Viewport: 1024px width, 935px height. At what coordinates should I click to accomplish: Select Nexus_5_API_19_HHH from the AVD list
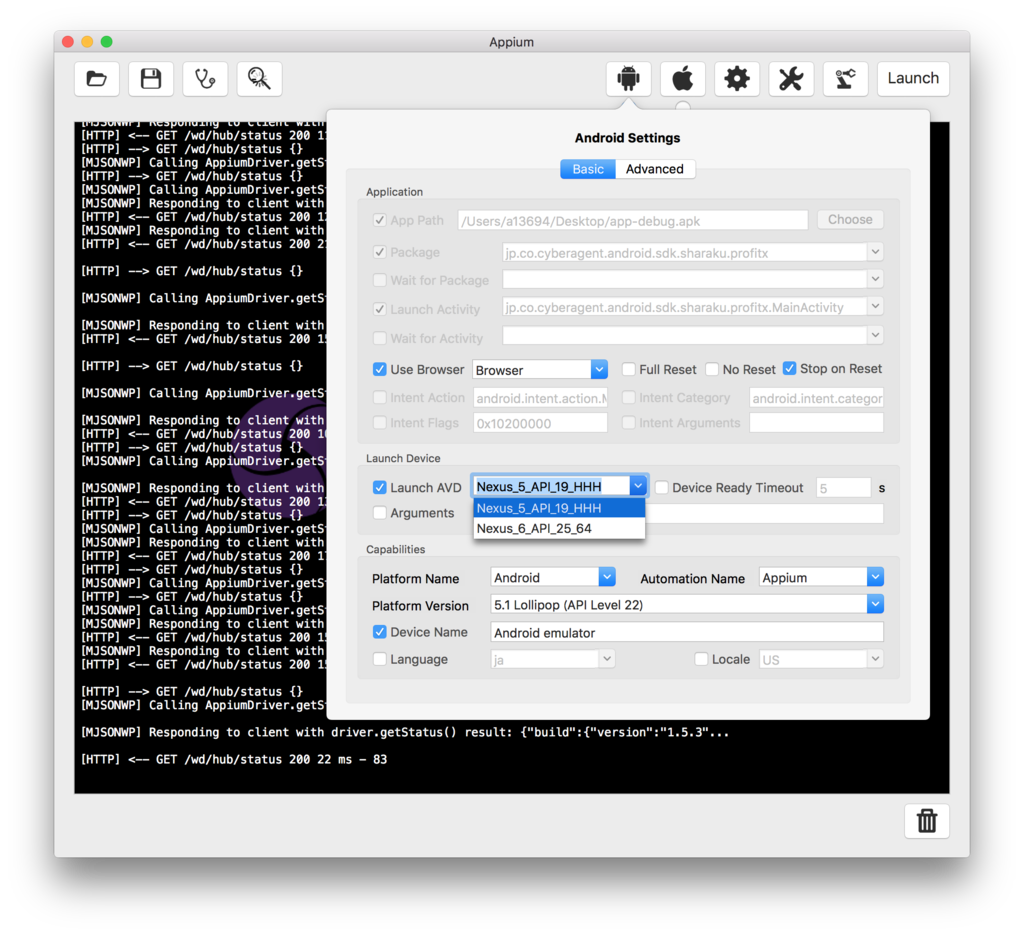click(x=559, y=508)
